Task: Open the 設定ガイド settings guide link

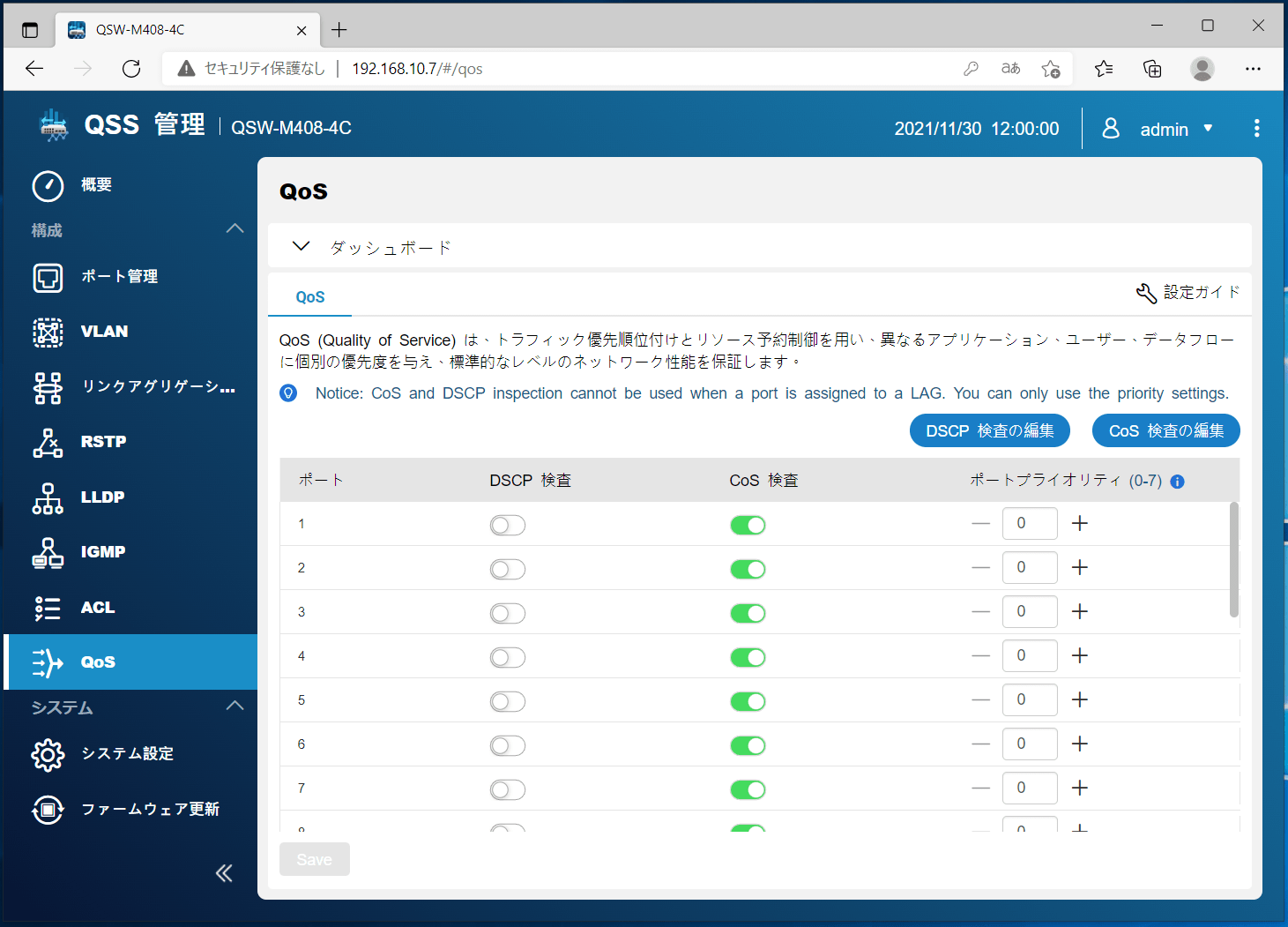Action: pos(1202,293)
